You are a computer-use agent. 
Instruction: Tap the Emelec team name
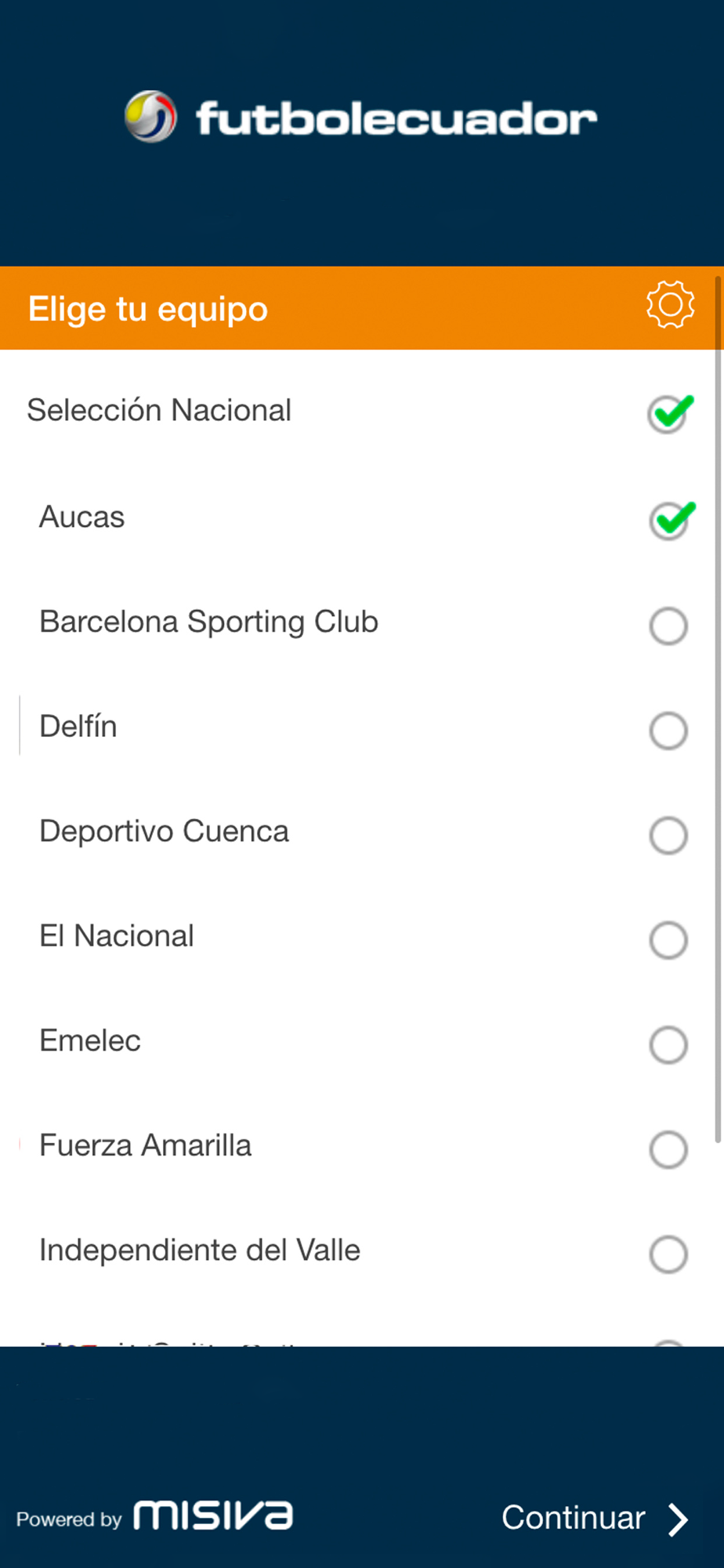pos(90,1040)
